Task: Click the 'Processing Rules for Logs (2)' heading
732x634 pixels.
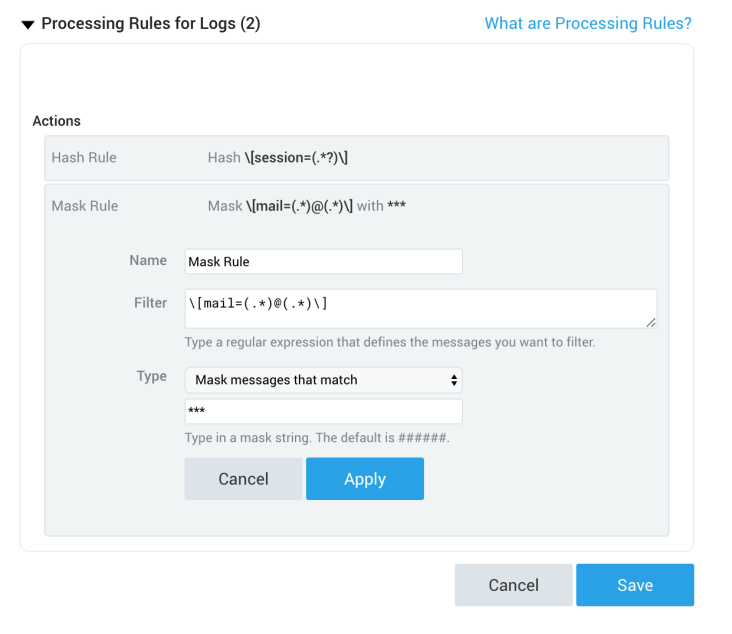Action: tap(150, 24)
